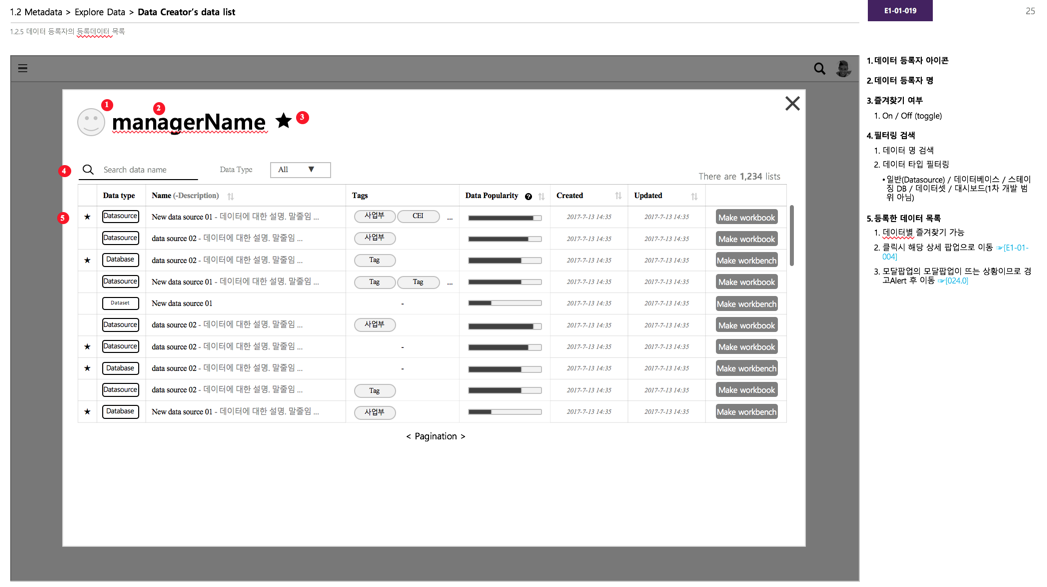Click the Data Creator's data list breadcrumb
1047x587 pixels.
[x=186, y=12]
